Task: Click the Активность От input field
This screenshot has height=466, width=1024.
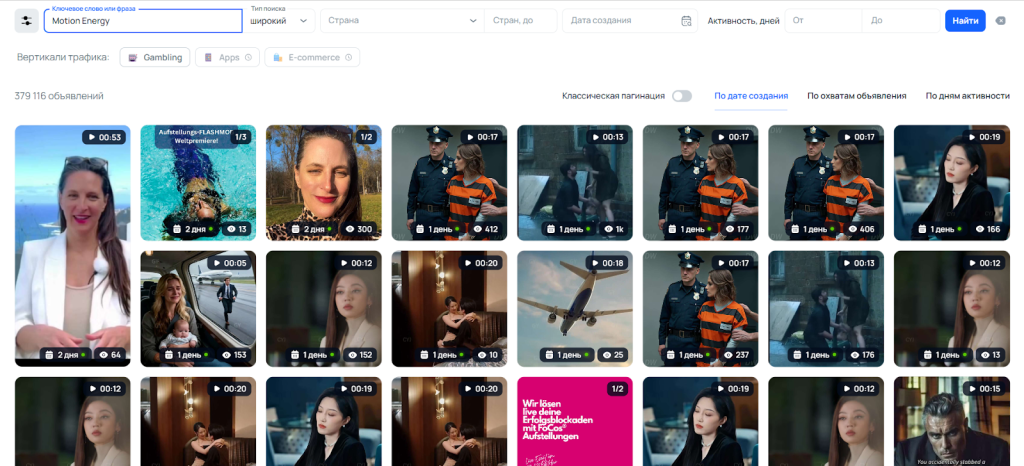Action: (822, 21)
